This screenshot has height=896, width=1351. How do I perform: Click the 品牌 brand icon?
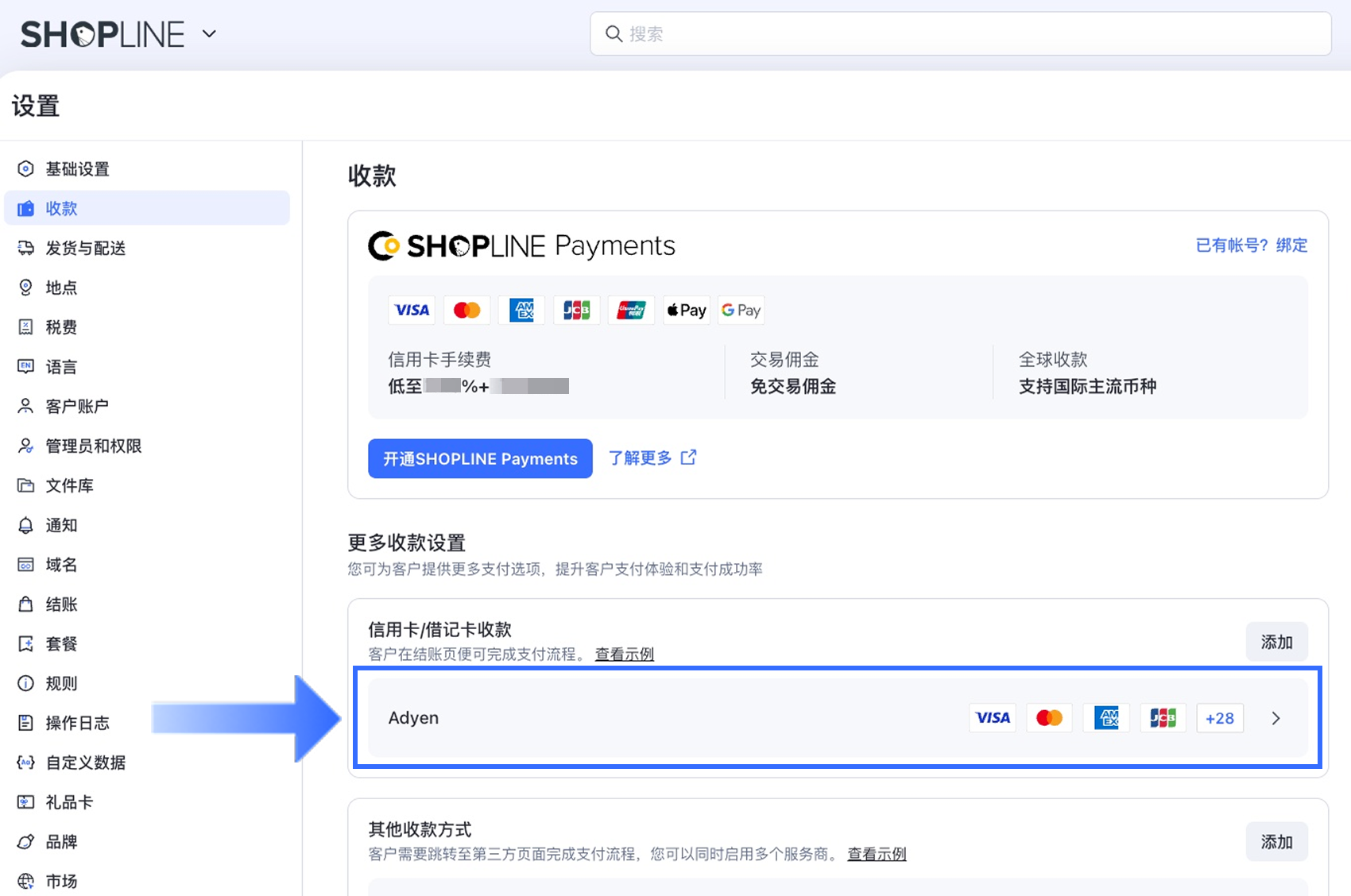point(25,842)
